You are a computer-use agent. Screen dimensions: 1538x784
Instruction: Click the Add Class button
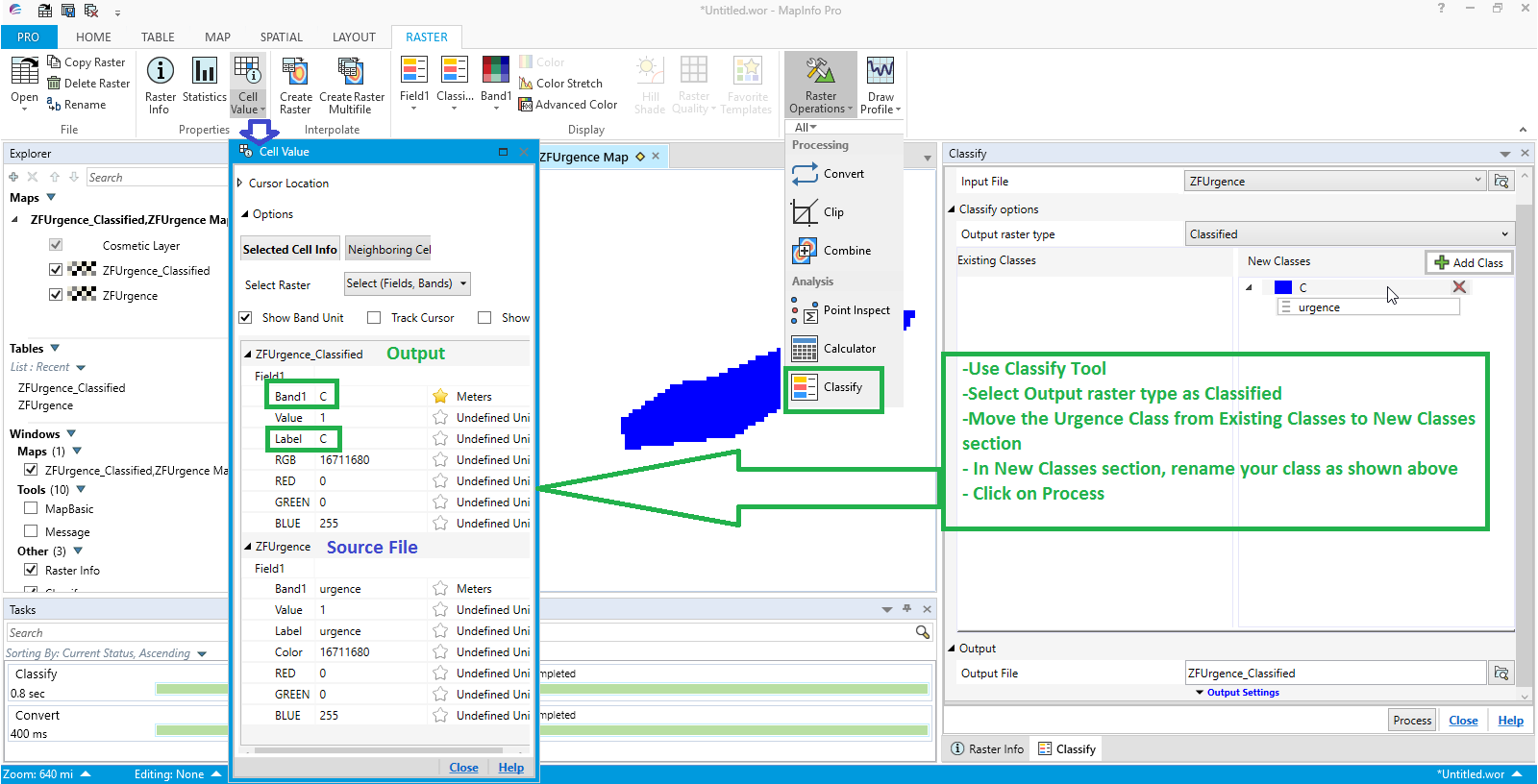tap(1469, 262)
